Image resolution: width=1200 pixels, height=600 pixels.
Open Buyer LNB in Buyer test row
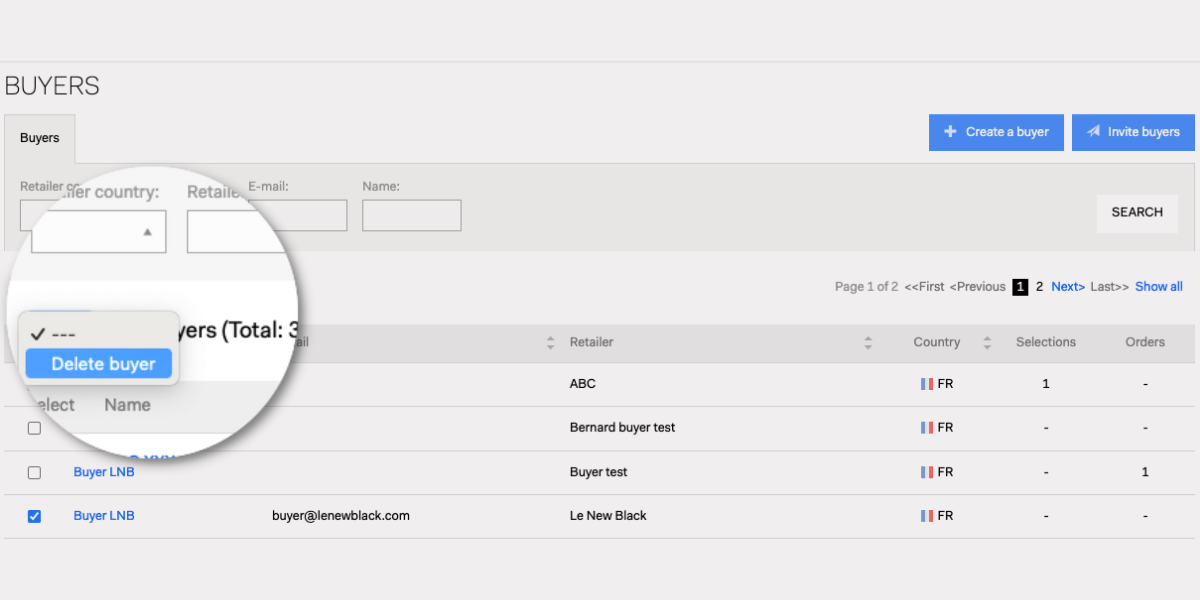tap(104, 472)
